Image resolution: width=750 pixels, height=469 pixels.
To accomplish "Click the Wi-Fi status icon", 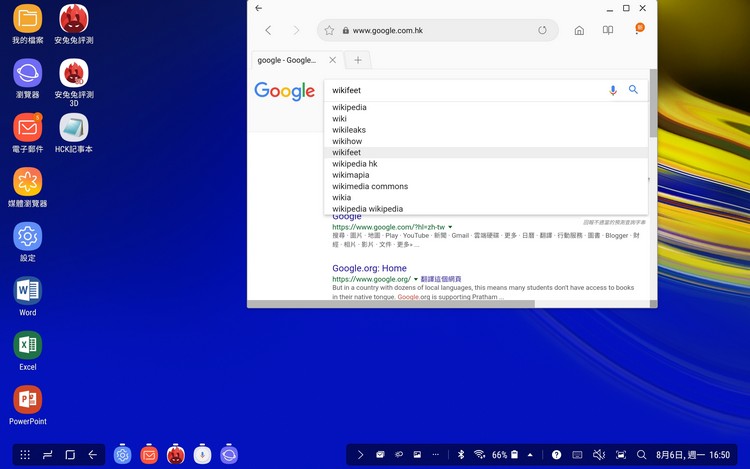I will click(479, 455).
